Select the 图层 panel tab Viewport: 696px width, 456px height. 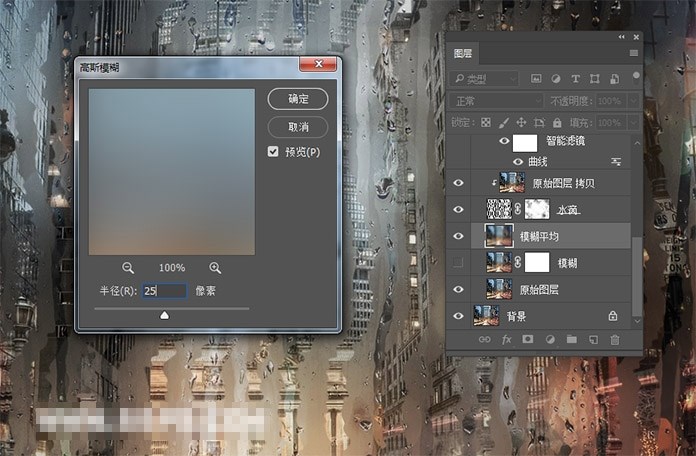[x=465, y=54]
